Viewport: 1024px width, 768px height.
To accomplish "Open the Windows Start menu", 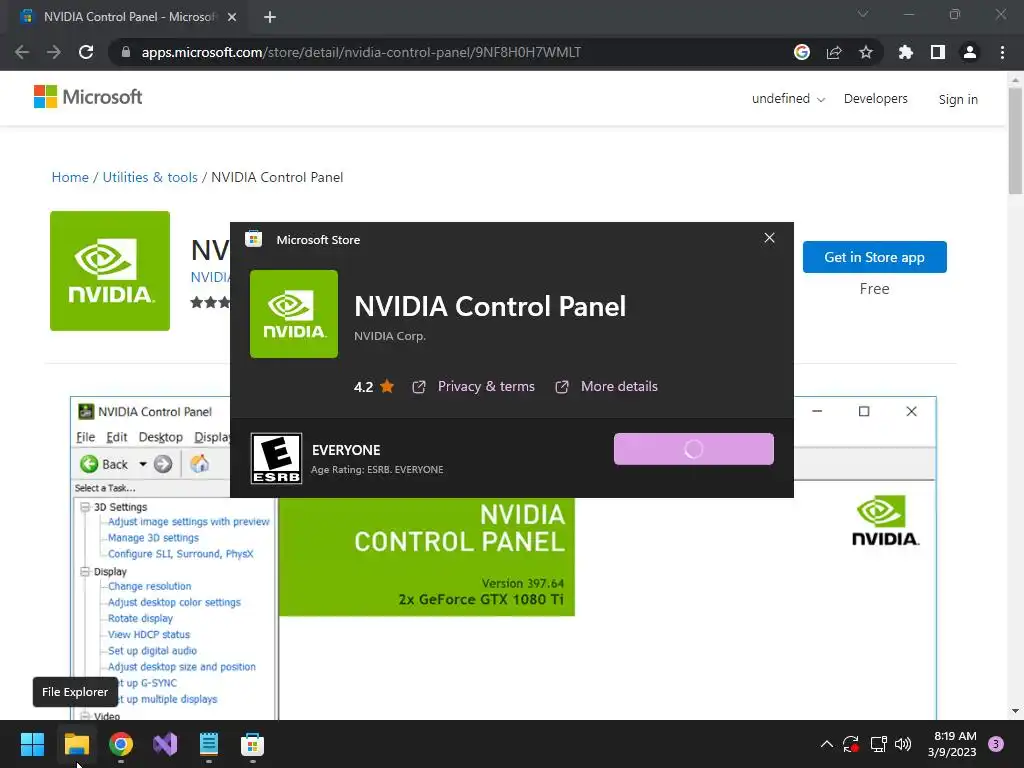I will [32, 744].
